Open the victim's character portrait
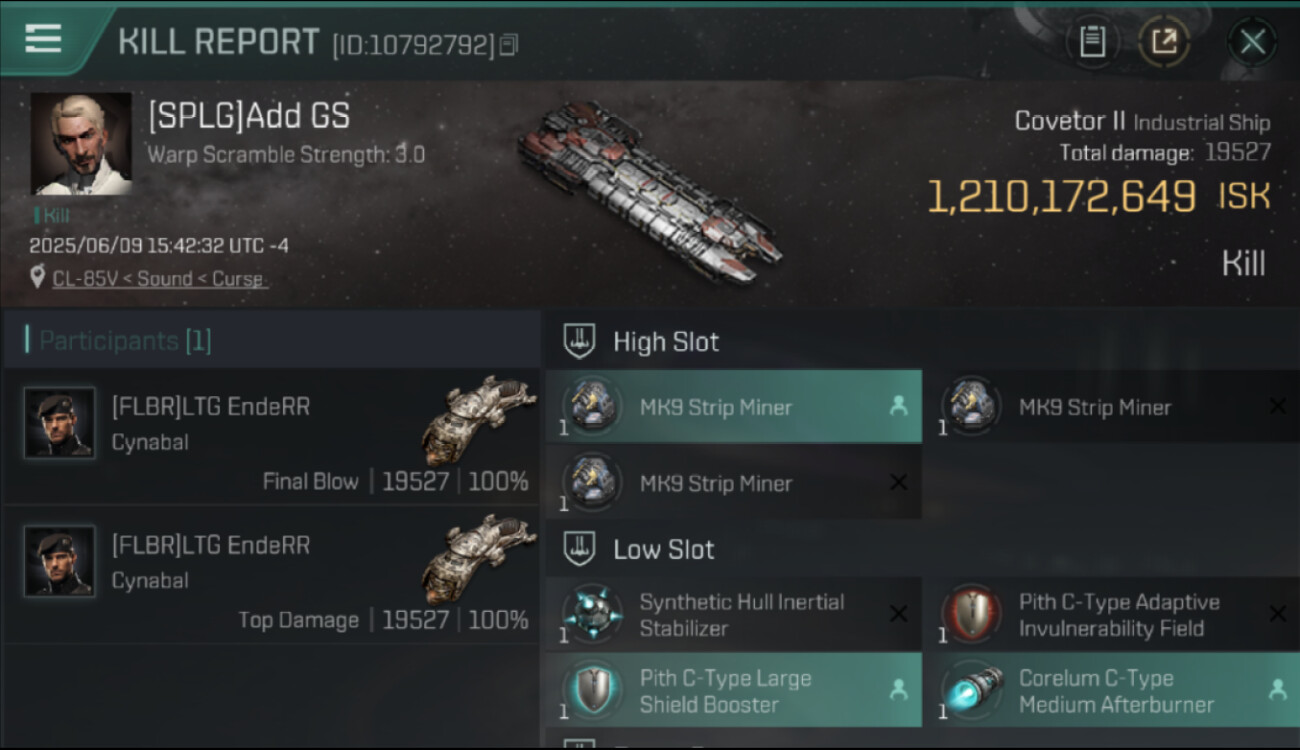Image resolution: width=1300 pixels, height=750 pixels. pos(81,143)
